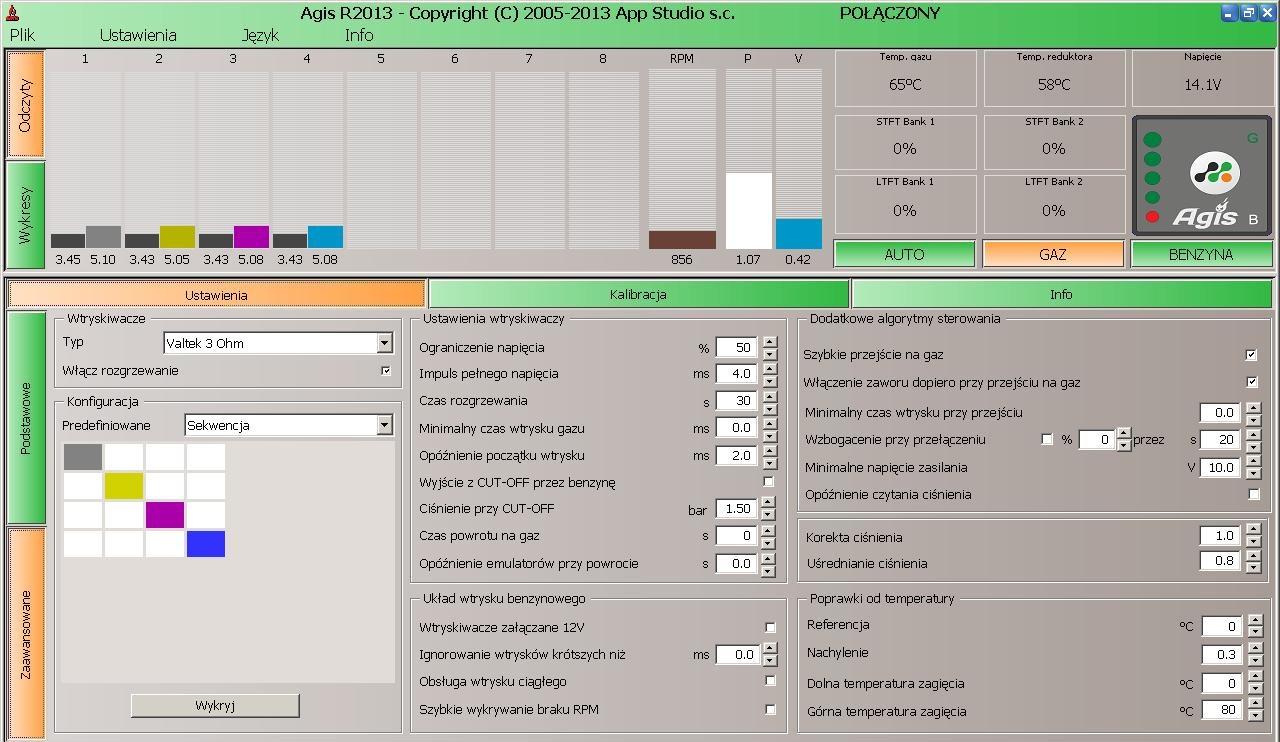Viewport: 1280px width, 742px height.
Task: Enable Wzbogacenie przy przełączeniu checkbox
Action: click(x=1047, y=440)
